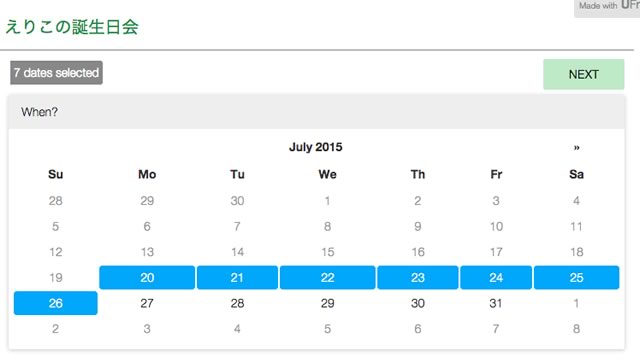Toggle off selected date 22
Screen dimensions: 640x363
point(327,278)
